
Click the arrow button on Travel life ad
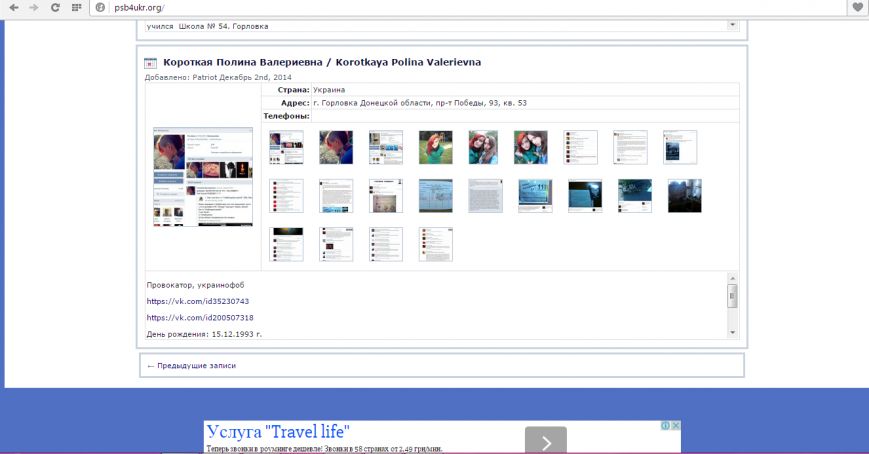[546, 441]
